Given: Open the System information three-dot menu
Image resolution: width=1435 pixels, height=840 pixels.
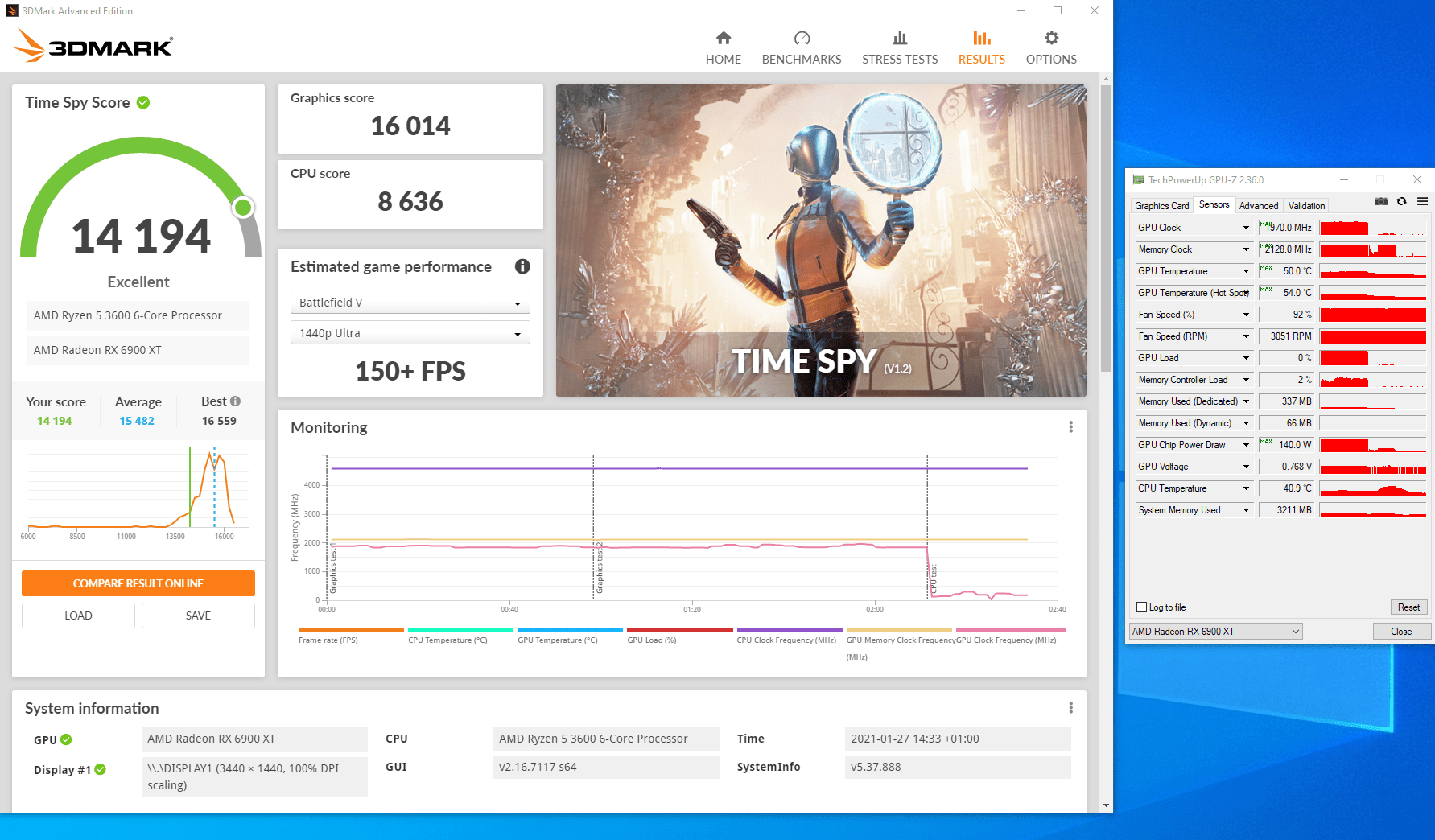Looking at the screenshot, I should coord(1070,708).
